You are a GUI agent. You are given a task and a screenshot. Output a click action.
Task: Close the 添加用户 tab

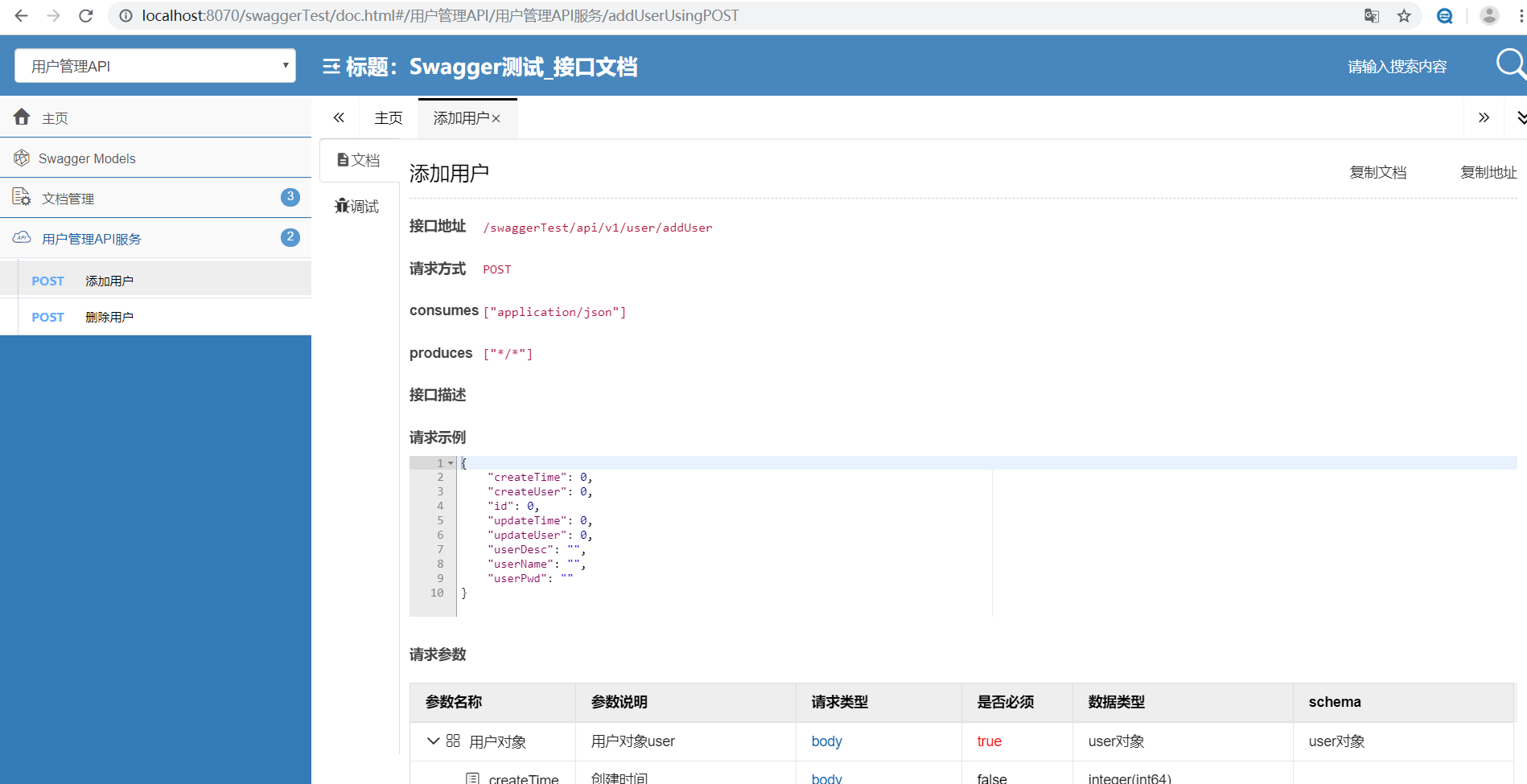496,119
